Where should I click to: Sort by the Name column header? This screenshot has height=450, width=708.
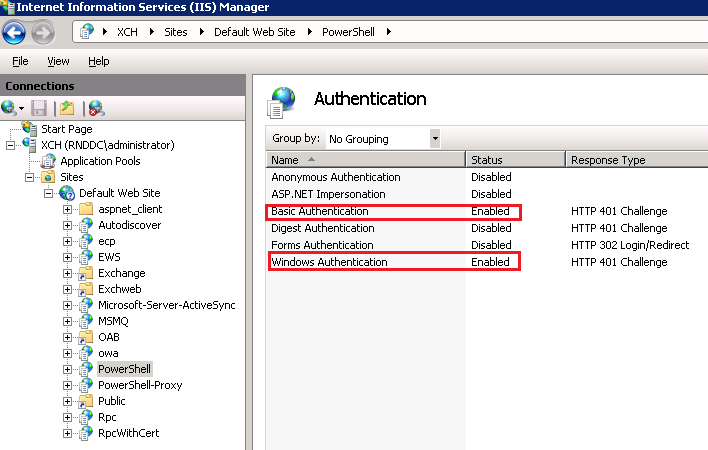click(x=365, y=160)
